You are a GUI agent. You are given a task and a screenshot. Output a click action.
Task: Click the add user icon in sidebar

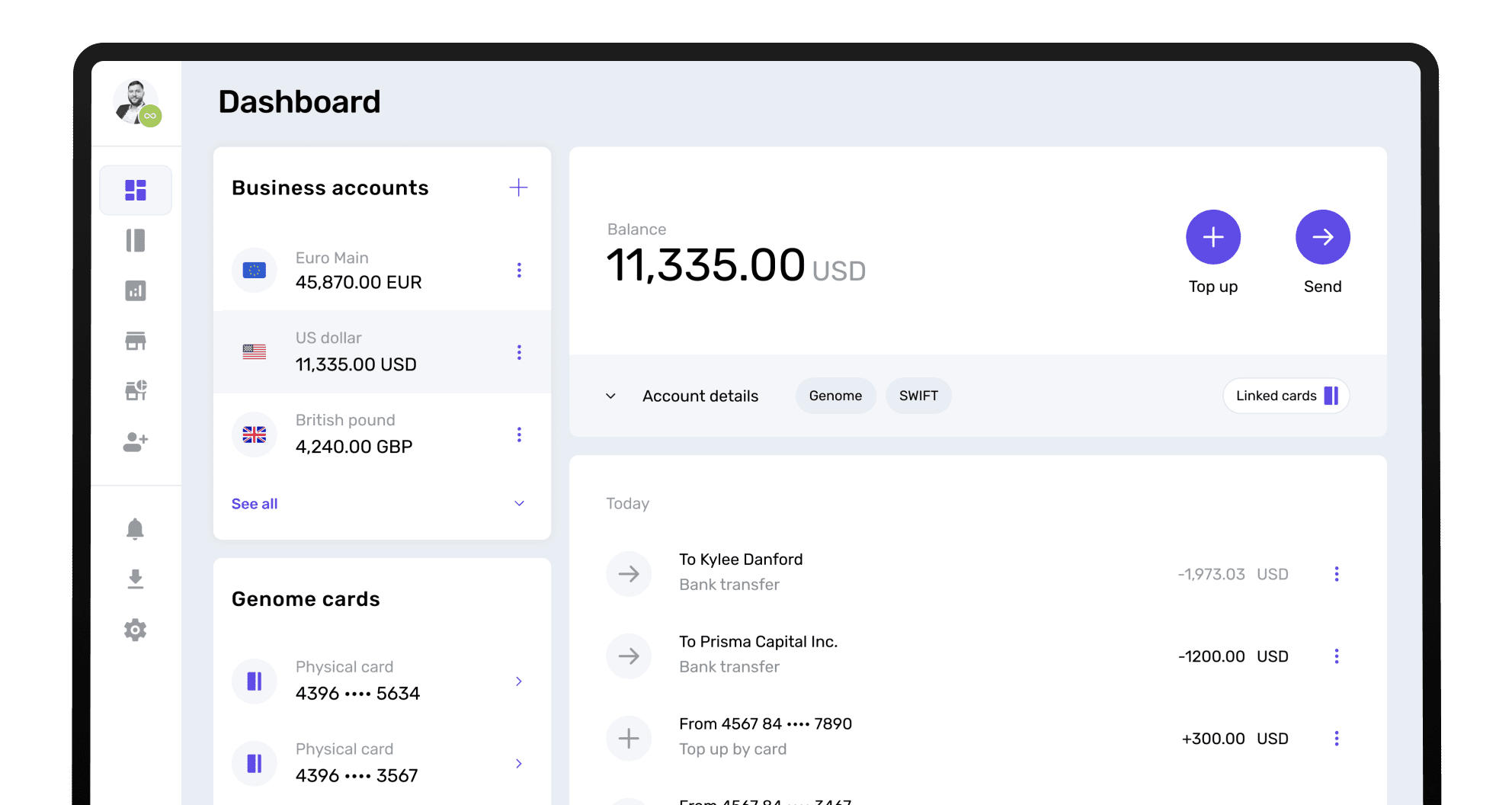136,441
